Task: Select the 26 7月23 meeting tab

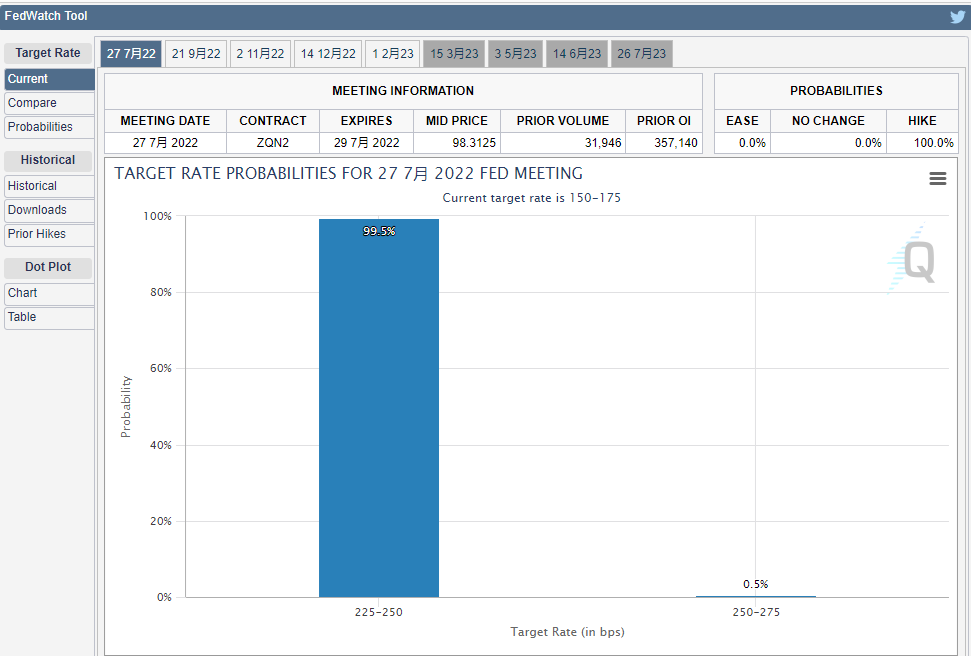Action: [641, 54]
